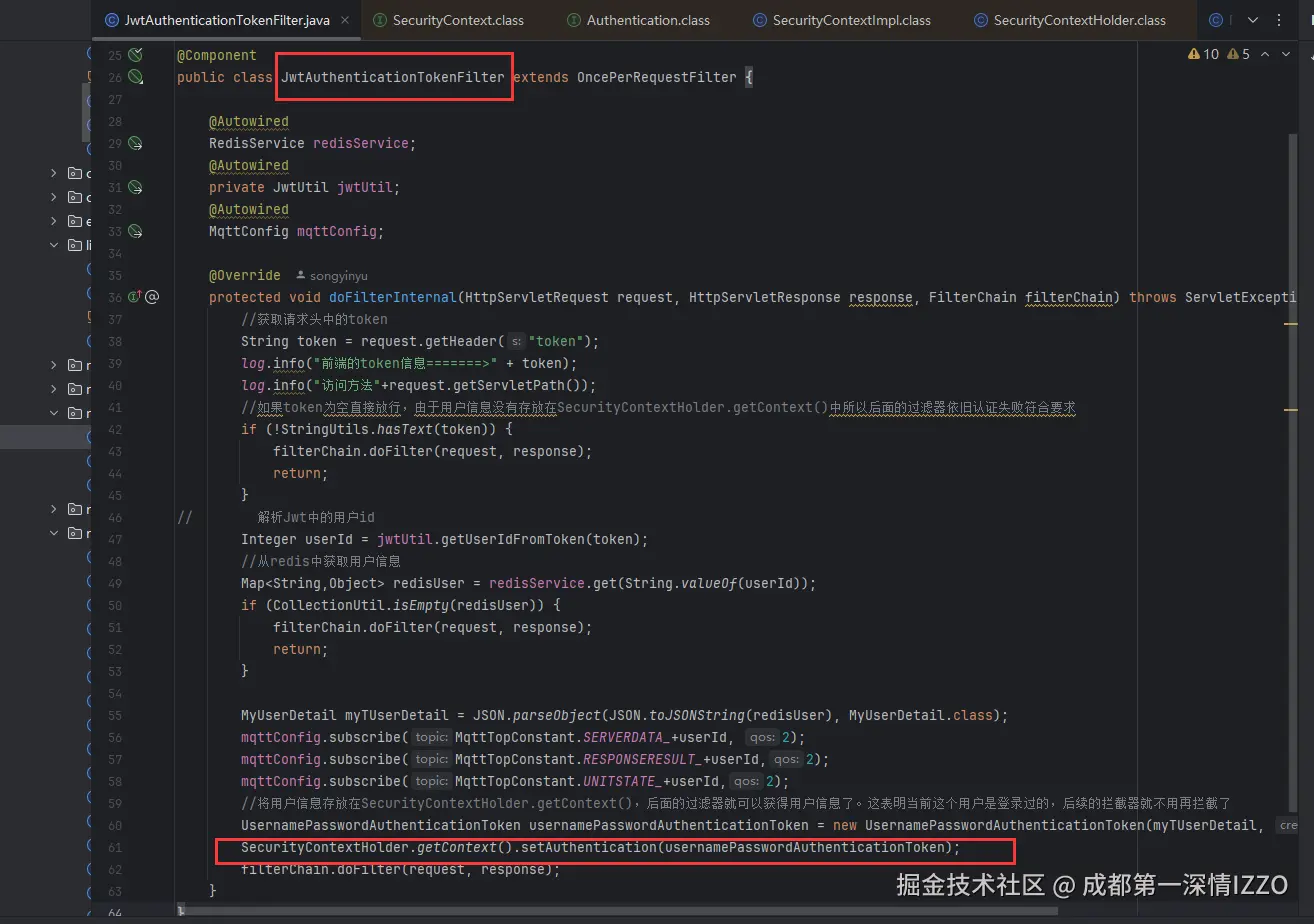This screenshot has width=1314, height=924.
Task: Collapse the 'li' folder in the project tree
Action: [54, 245]
